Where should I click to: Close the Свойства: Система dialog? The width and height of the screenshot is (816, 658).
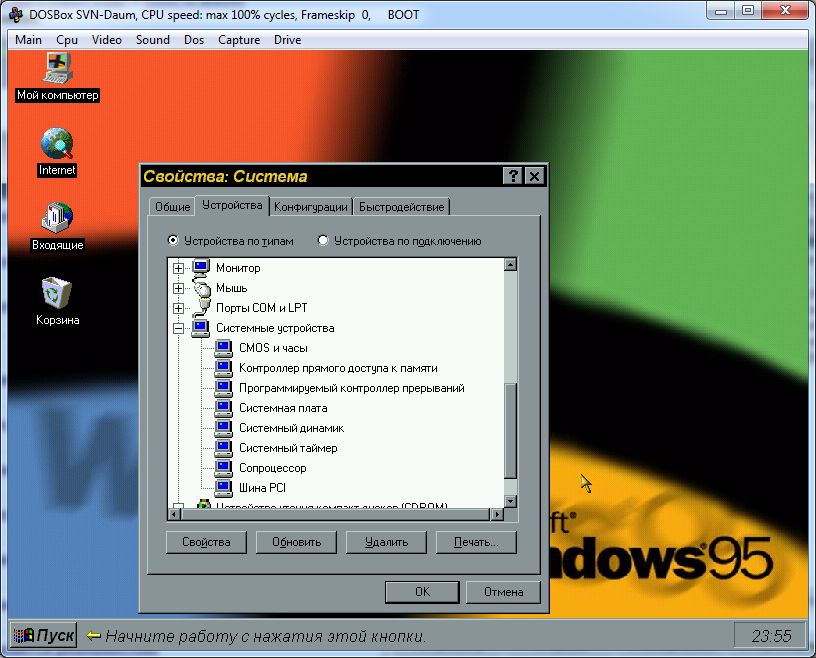pyautogui.click(x=534, y=176)
